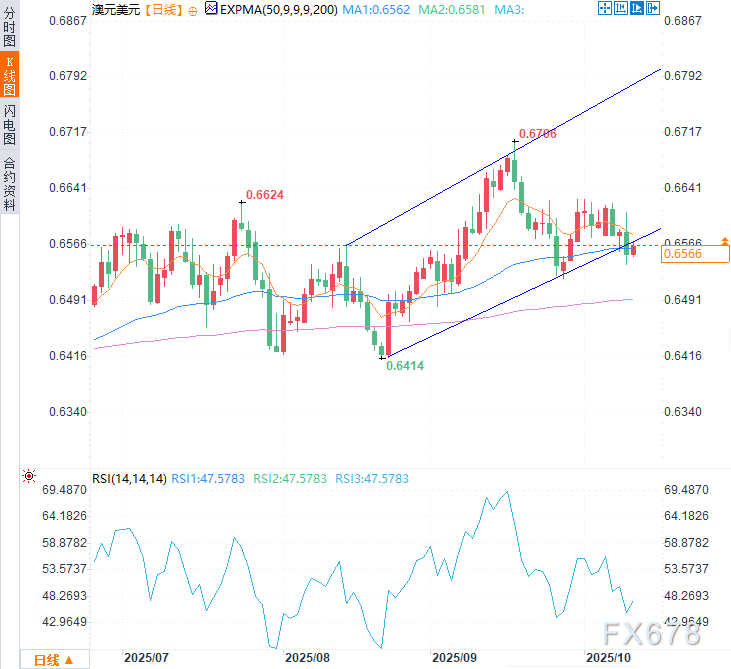Switch to the 分时图 tab
The width and height of the screenshot is (731, 669).
point(9,27)
